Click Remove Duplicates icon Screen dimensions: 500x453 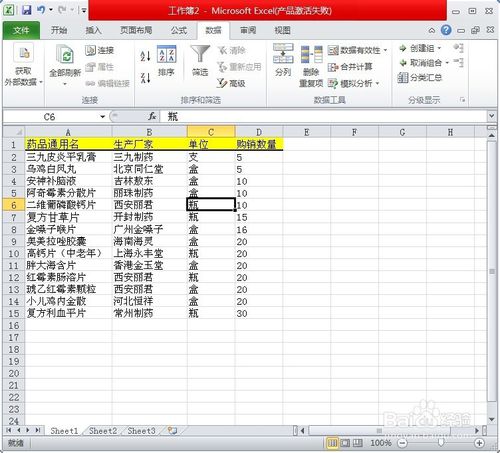[311, 54]
